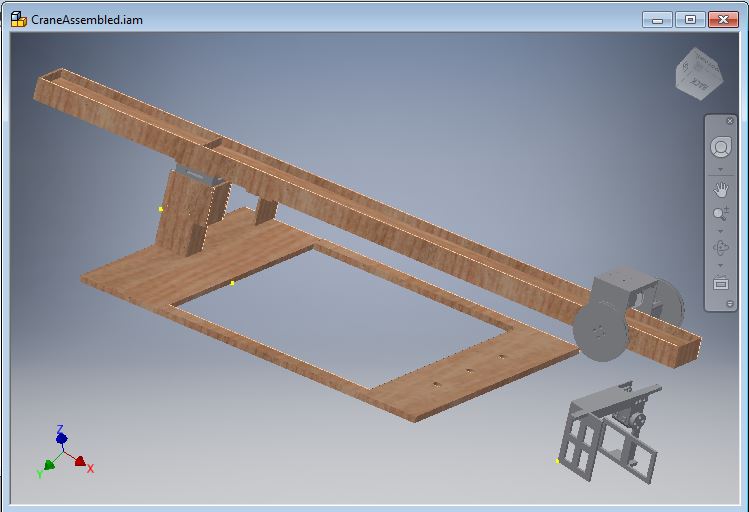Expand the navigation wheel options arrow
Image resolution: width=749 pixels, height=512 pixels.
tap(720, 169)
